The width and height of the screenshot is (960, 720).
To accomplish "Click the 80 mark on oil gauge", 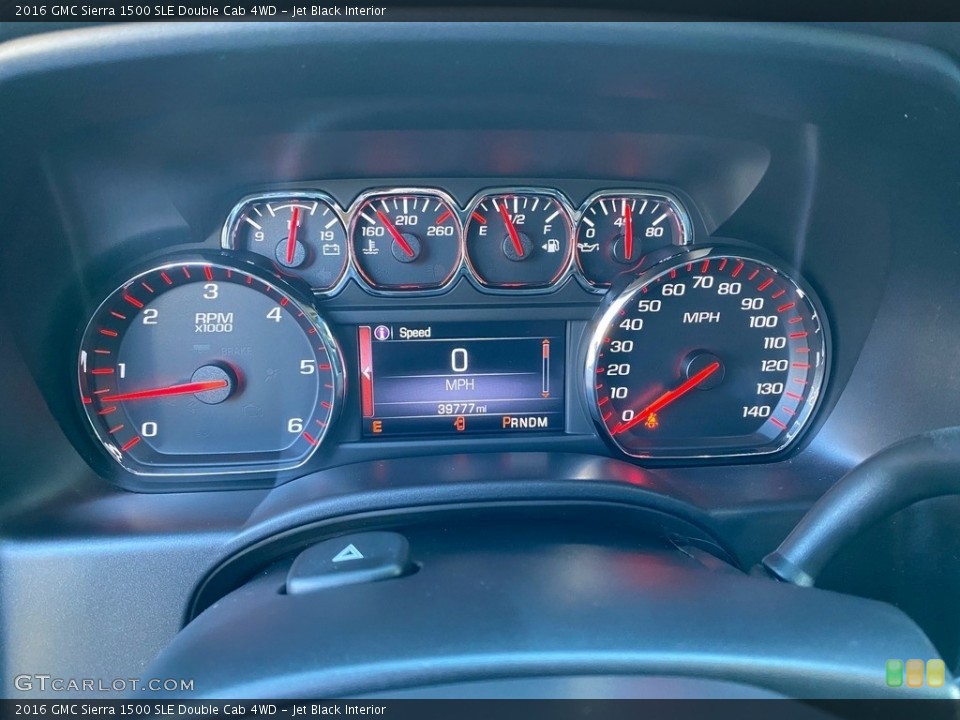I will [654, 232].
